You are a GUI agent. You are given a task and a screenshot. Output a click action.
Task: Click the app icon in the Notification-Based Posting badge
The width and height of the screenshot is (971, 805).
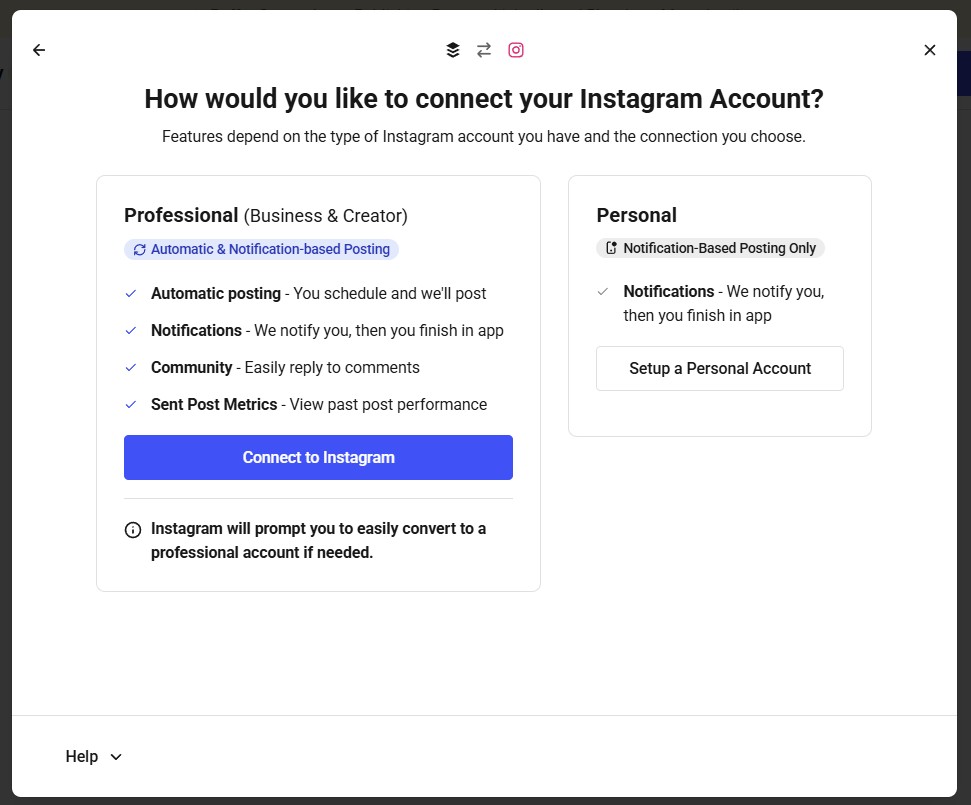click(x=611, y=247)
